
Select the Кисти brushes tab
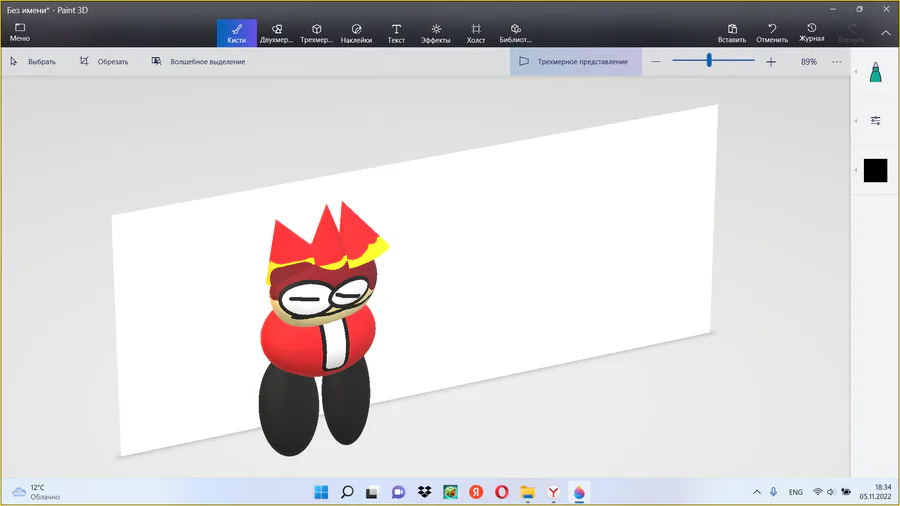236,33
